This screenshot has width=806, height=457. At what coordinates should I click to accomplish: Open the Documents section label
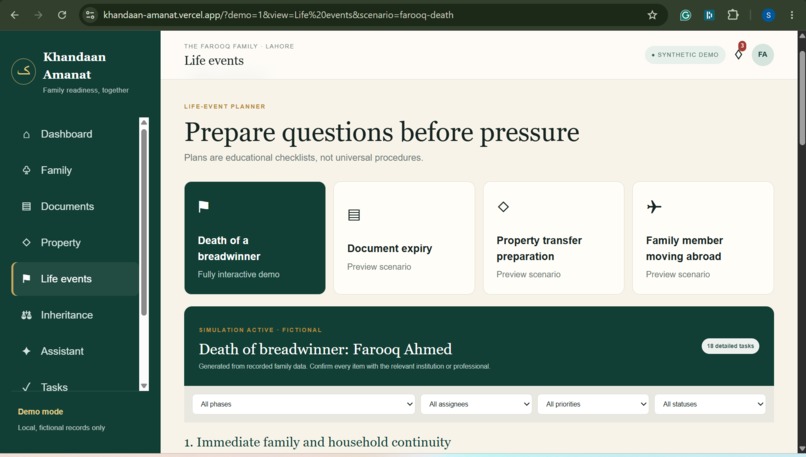coord(67,207)
